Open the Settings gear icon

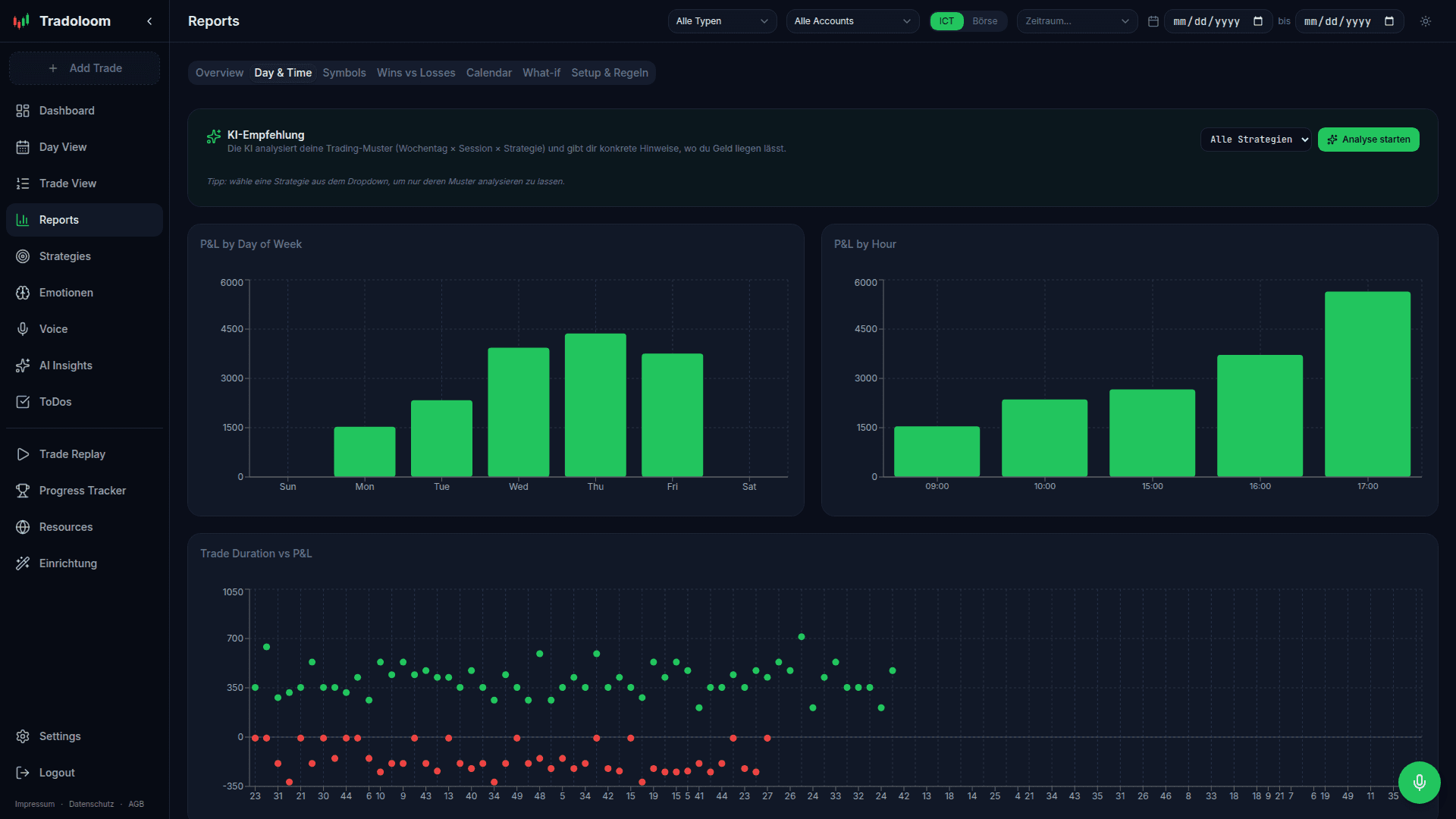[23, 736]
